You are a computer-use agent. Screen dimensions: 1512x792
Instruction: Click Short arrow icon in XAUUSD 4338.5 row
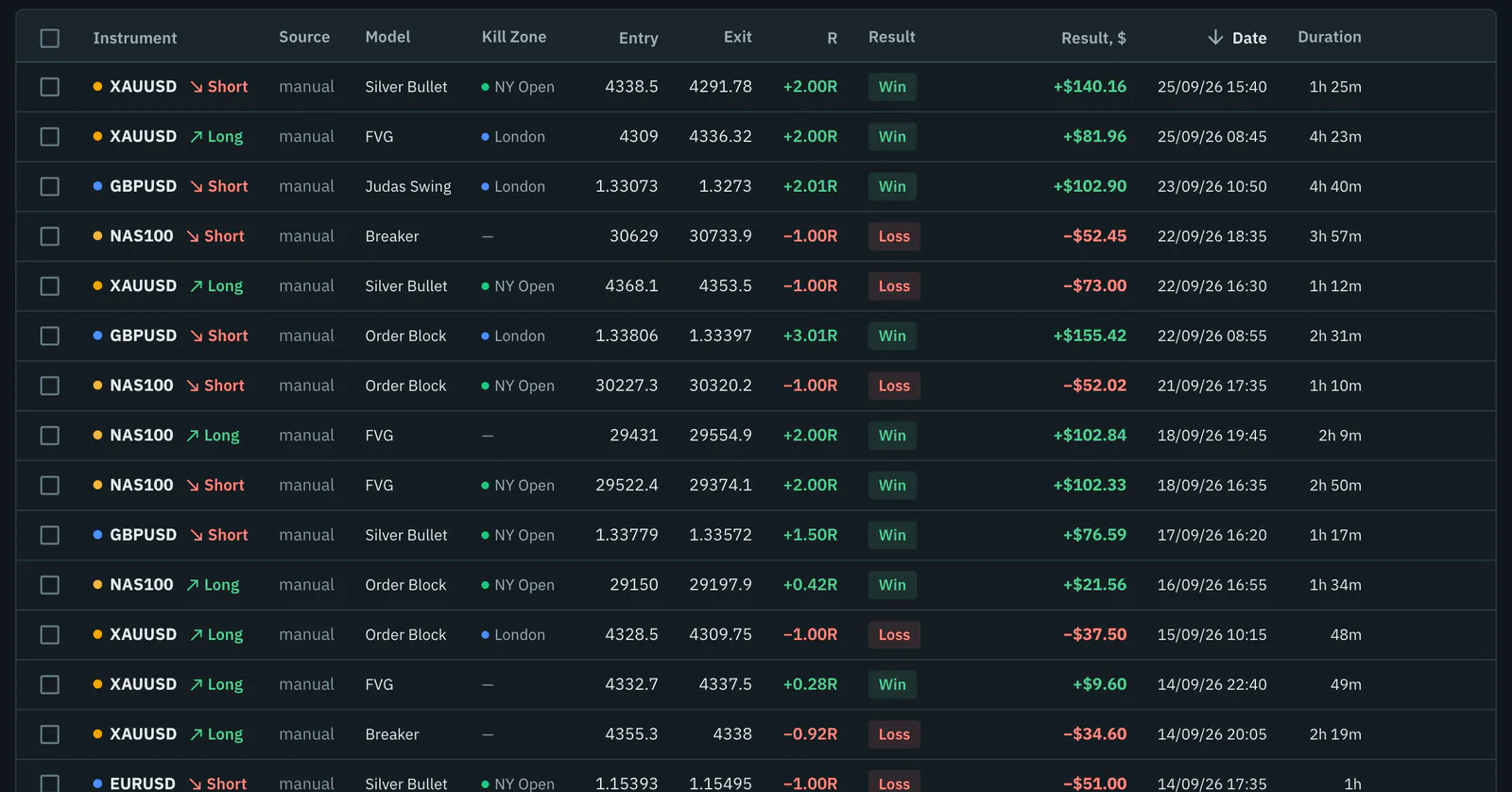[197, 87]
